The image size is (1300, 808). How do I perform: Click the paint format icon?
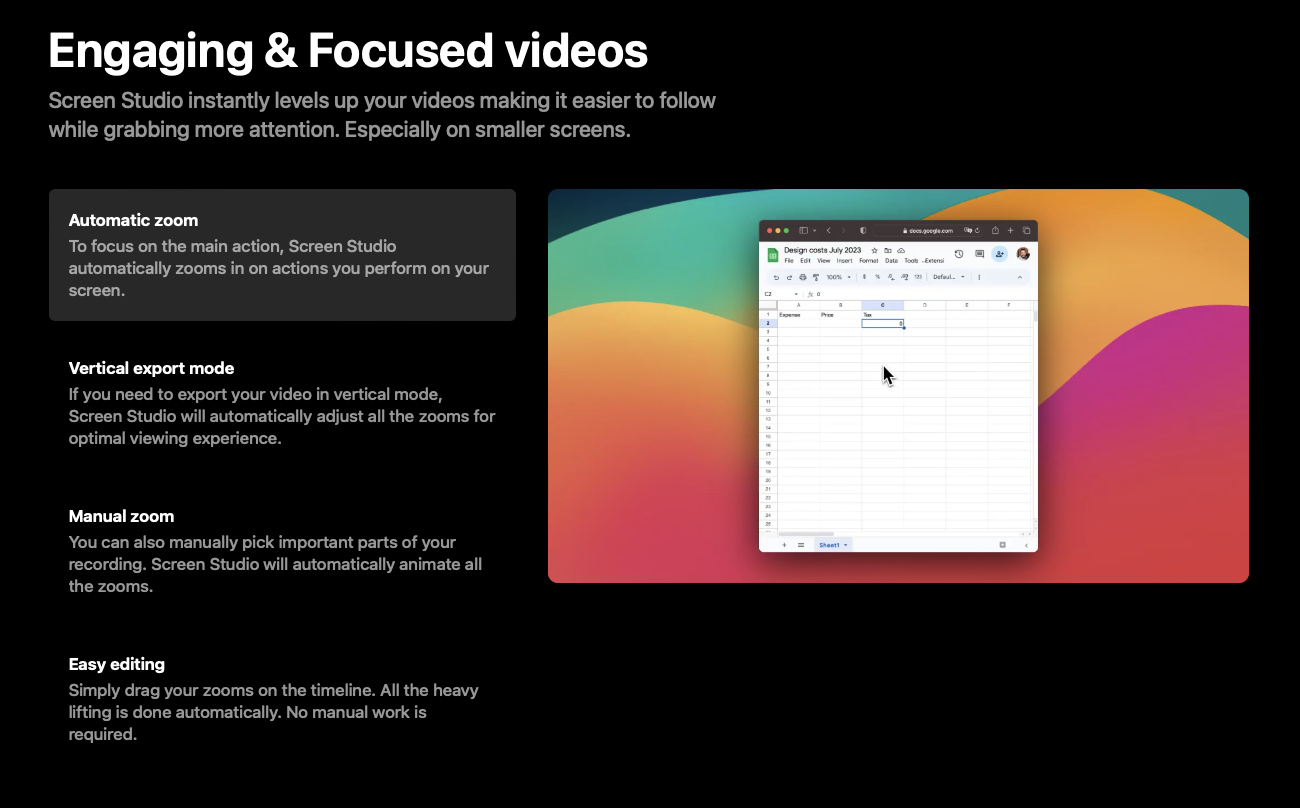point(816,277)
